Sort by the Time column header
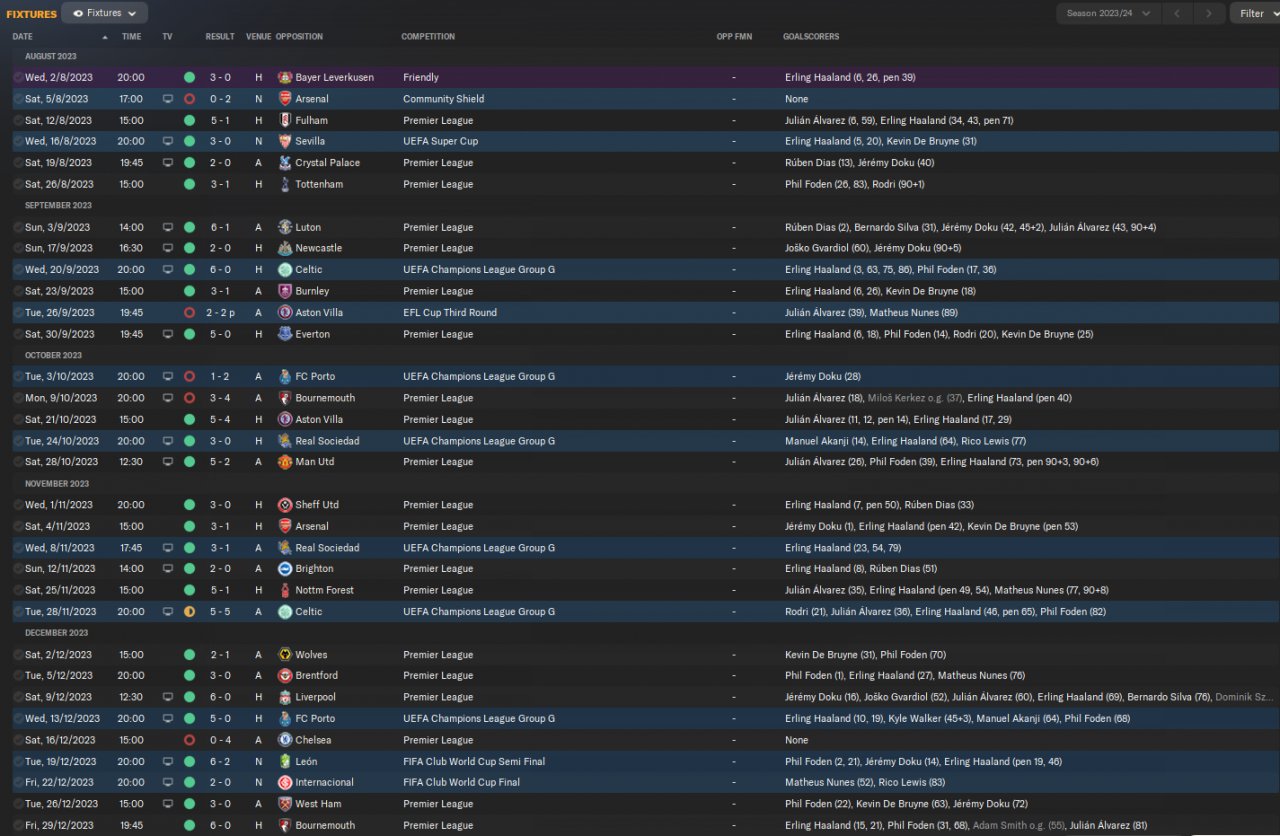This screenshot has height=836, width=1280. (131, 37)
